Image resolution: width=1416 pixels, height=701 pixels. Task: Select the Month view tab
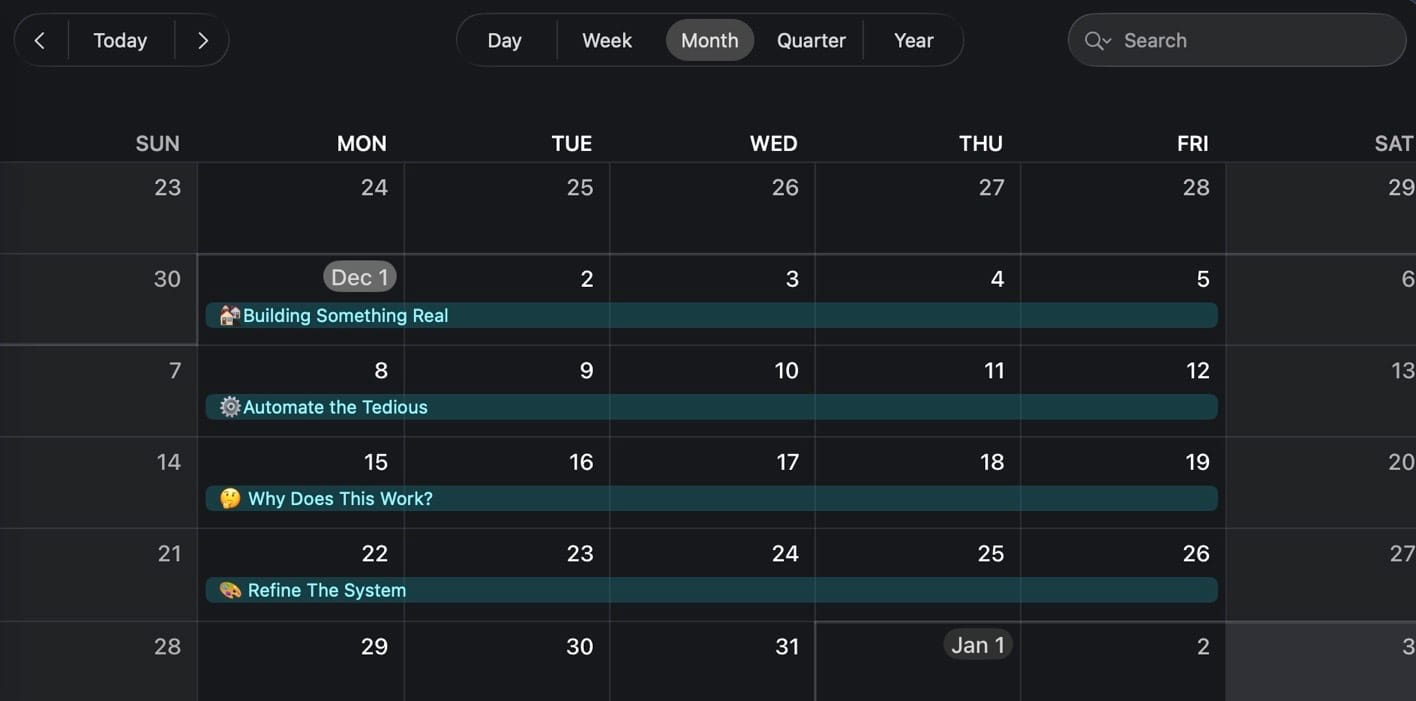(x=709, y=41)
